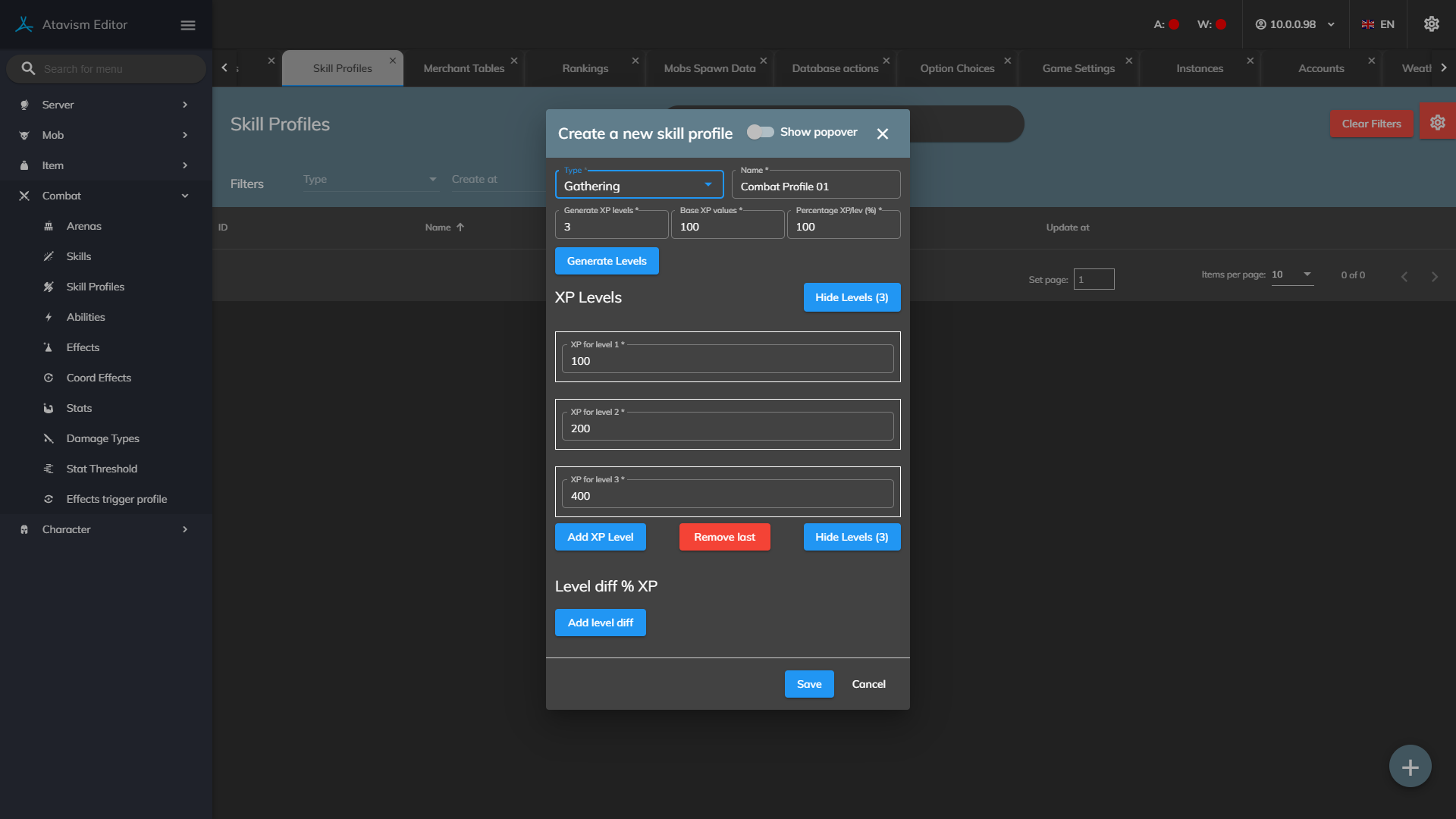The height and width of the screenshot is (819, 1456).
Task: Open Damage Types sidebar item
Action: pyautogui.click(x=102, y=438)
